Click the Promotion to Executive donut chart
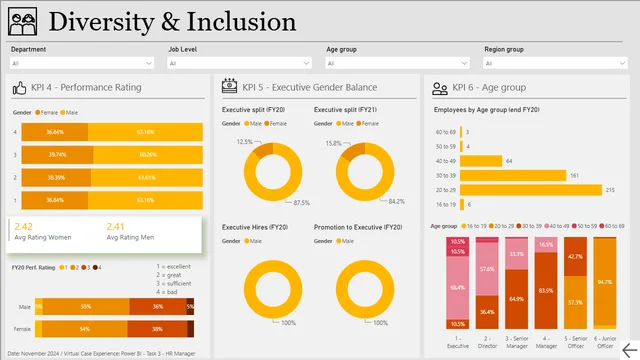Image resolution: width=640 pixels, height=360 pixels. click(x=365, y=289)
